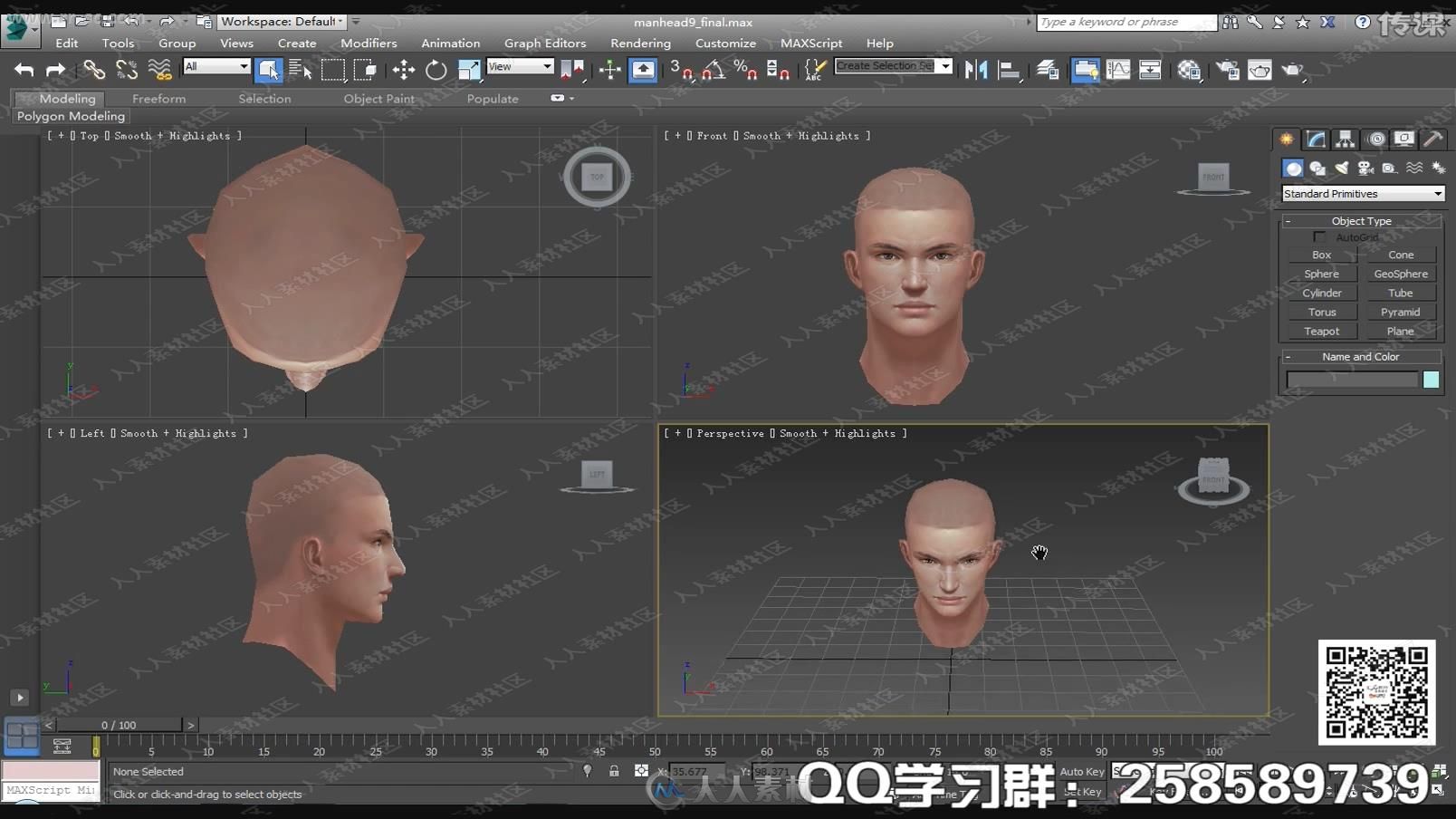This screenshot has width=1456, height=819.
Task: Click the Pyramid button
Action: (1401, 312)
